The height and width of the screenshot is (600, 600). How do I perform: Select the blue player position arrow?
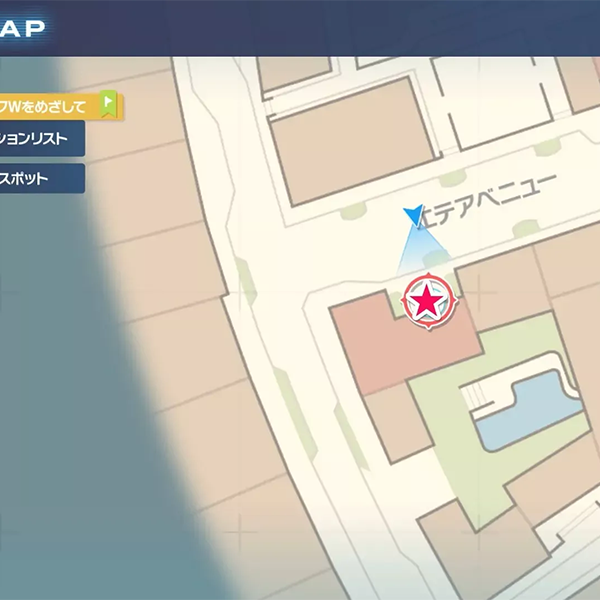412,214
